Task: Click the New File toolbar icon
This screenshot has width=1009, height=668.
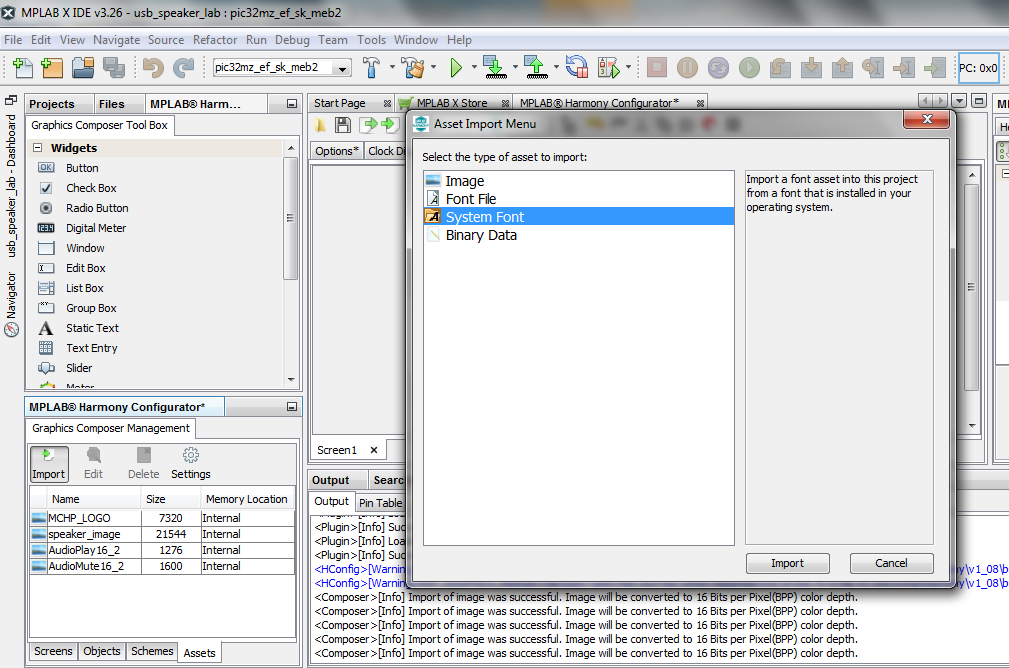Action: (22, 68)
